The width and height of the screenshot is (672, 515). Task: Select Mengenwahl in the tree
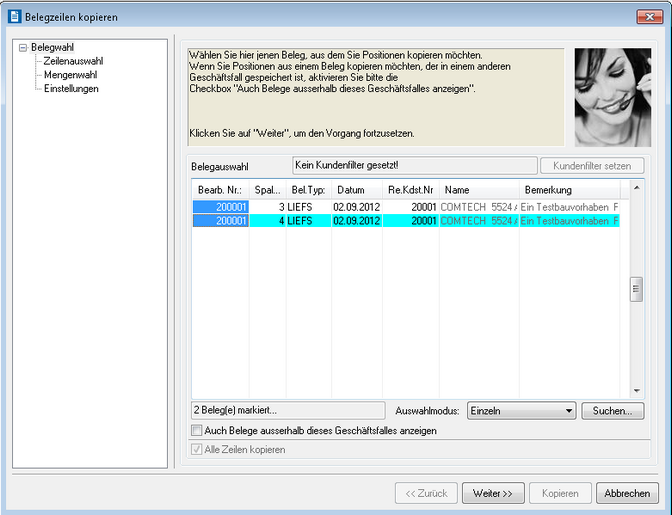[71, 75]
